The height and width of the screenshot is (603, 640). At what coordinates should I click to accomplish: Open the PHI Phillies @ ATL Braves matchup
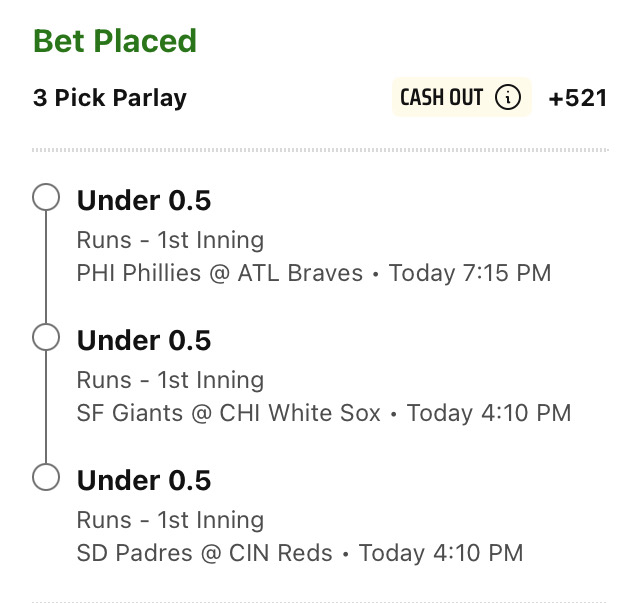(x=220, y=273)
